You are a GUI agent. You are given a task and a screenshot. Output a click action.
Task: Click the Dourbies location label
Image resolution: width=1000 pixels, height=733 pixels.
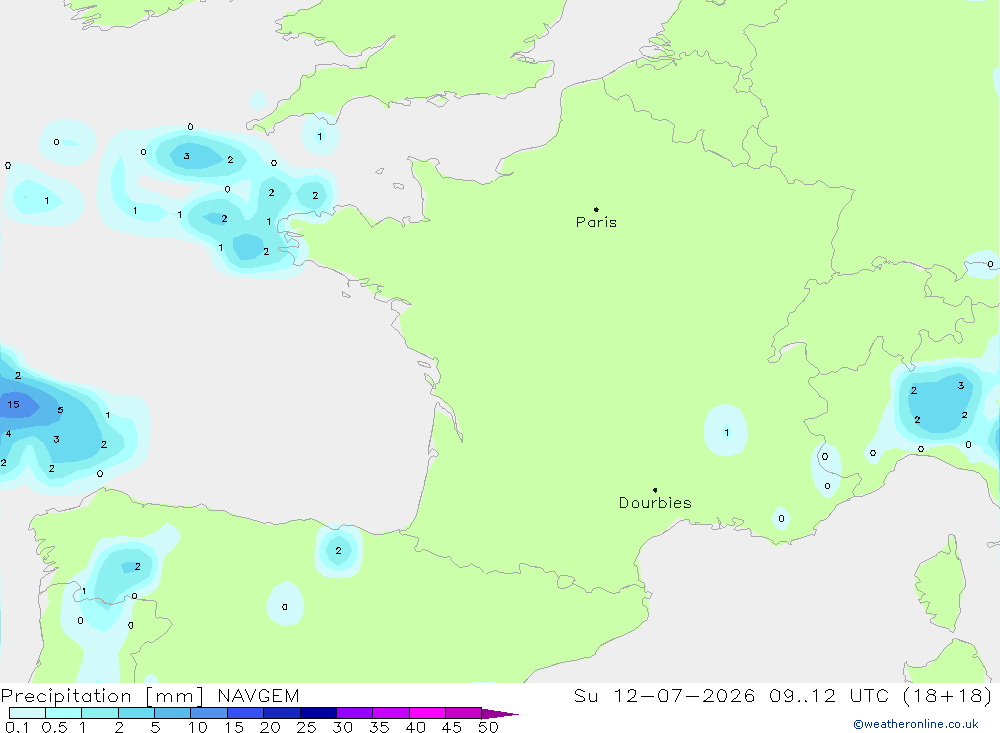tap(655, 503)
